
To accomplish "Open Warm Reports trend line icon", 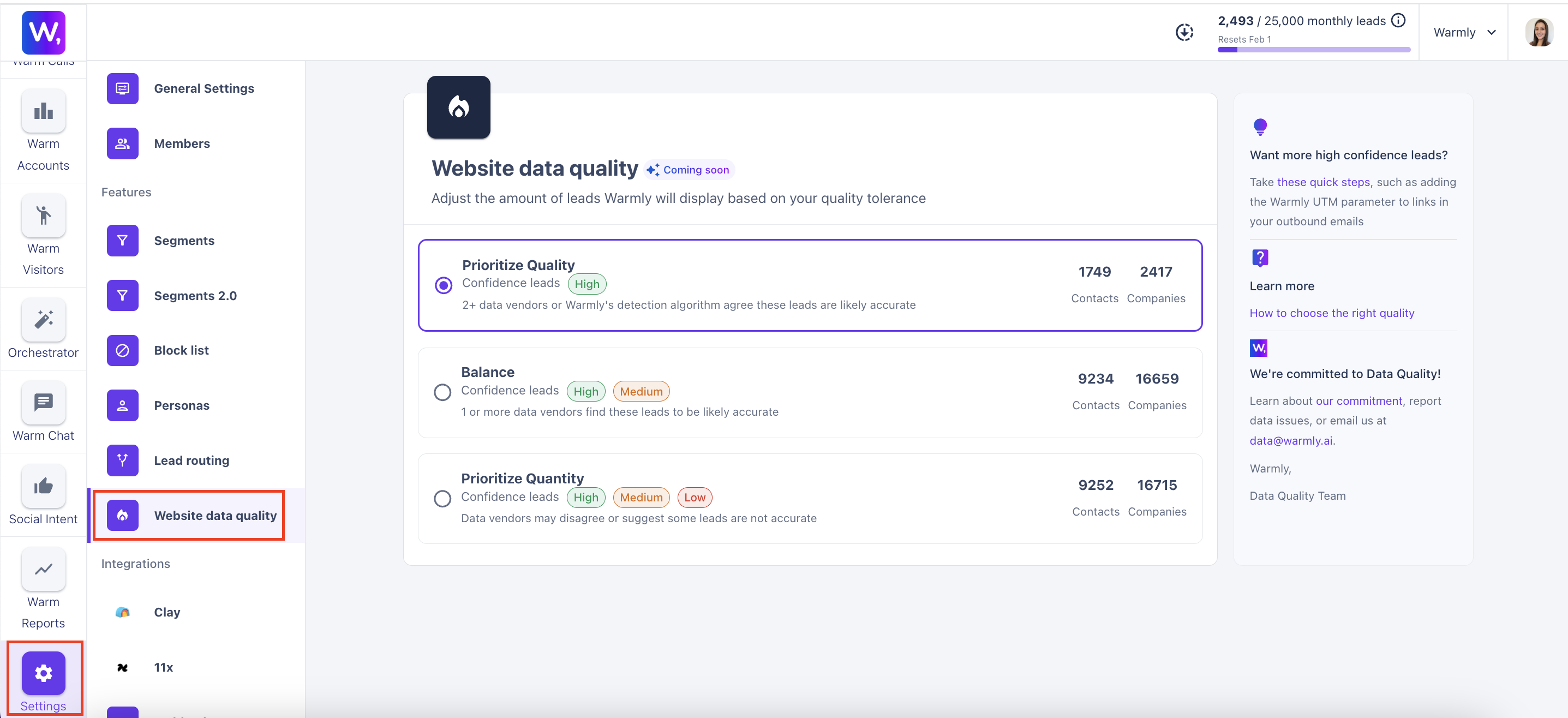I will tap(43, 569).
